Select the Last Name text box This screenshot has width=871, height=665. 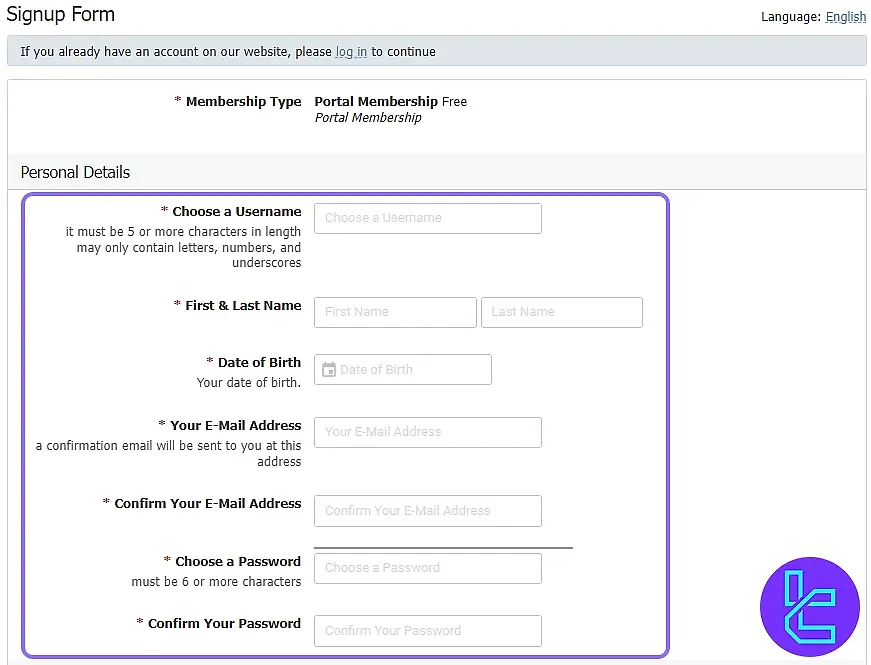click(x=561, y=312)
